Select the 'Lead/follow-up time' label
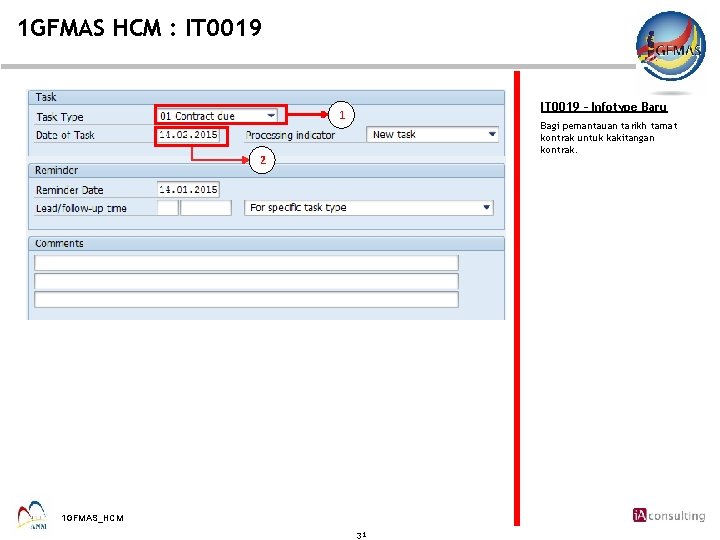Screen dimensions: 720x540 tap(81, 208)
